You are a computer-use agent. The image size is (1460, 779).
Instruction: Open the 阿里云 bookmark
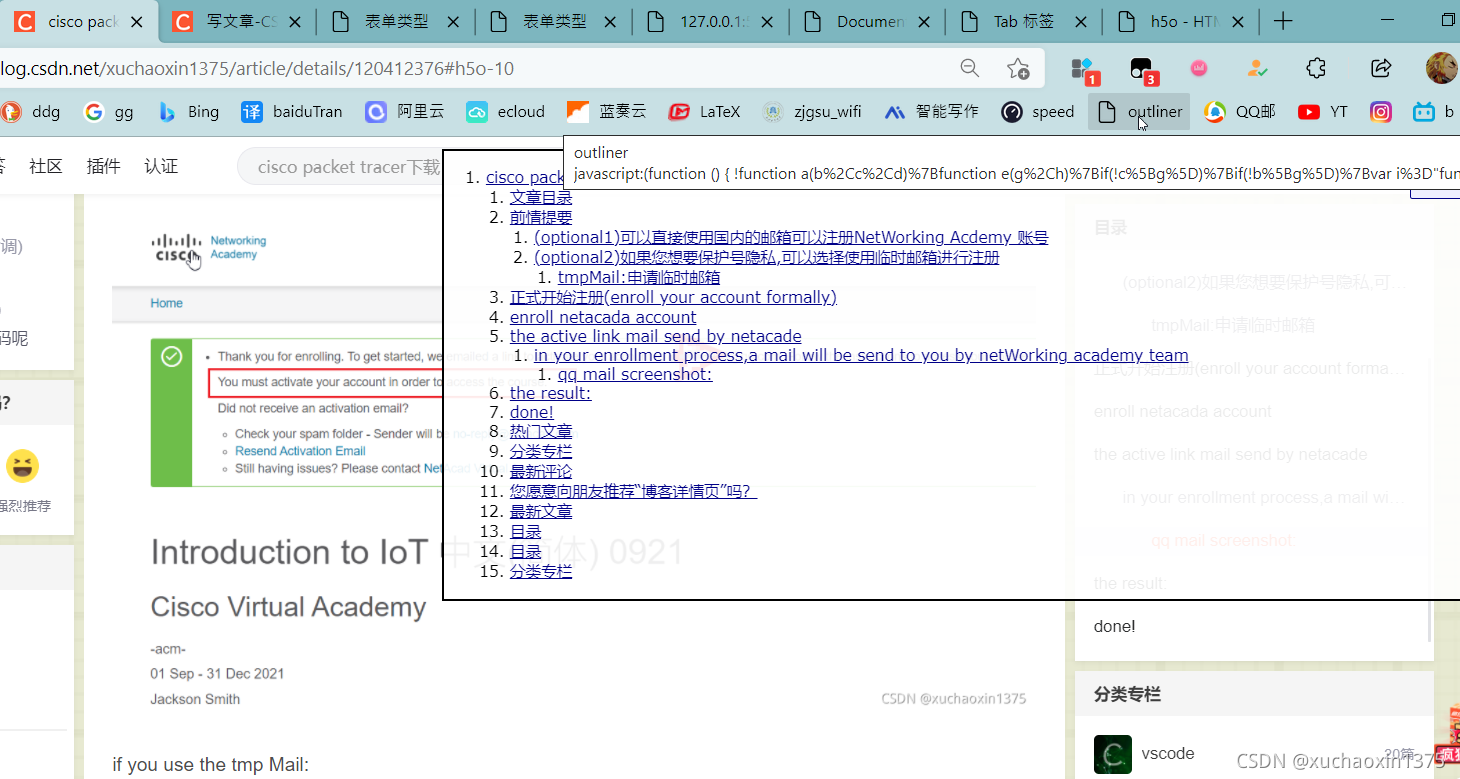405,112
